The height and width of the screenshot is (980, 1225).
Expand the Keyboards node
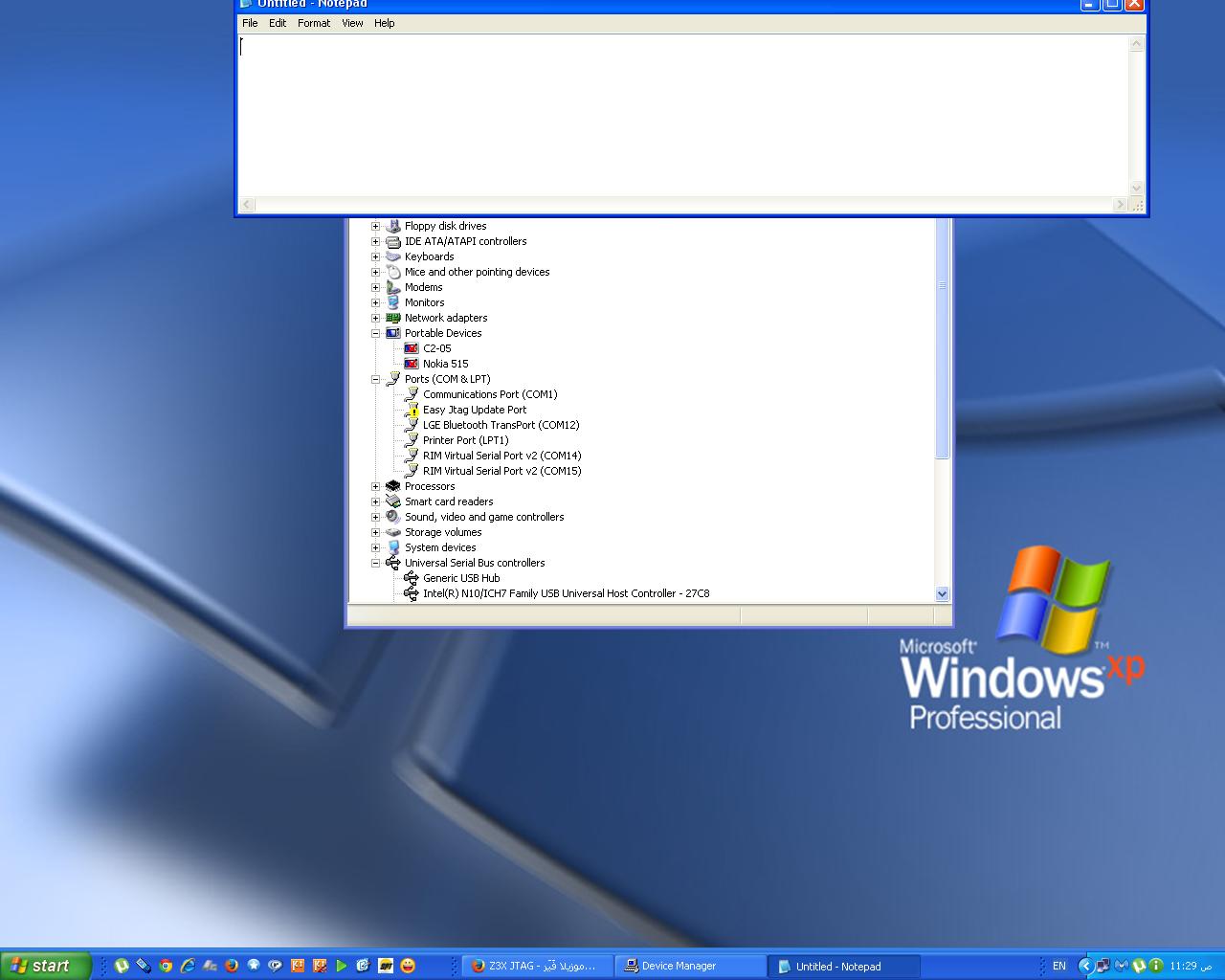[x=375, y=256]
